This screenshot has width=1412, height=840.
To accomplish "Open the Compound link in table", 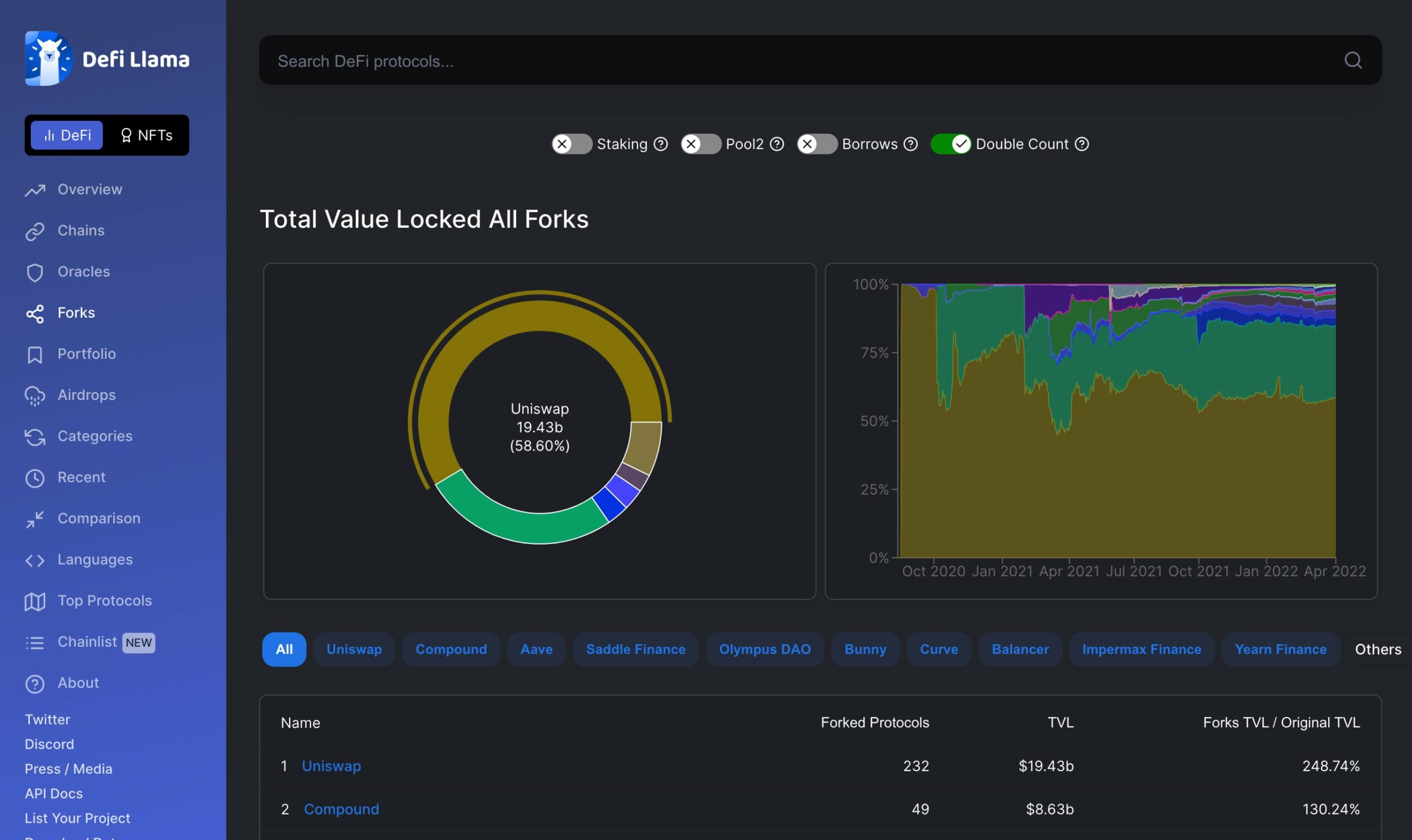I will click(x=341, y=809).
